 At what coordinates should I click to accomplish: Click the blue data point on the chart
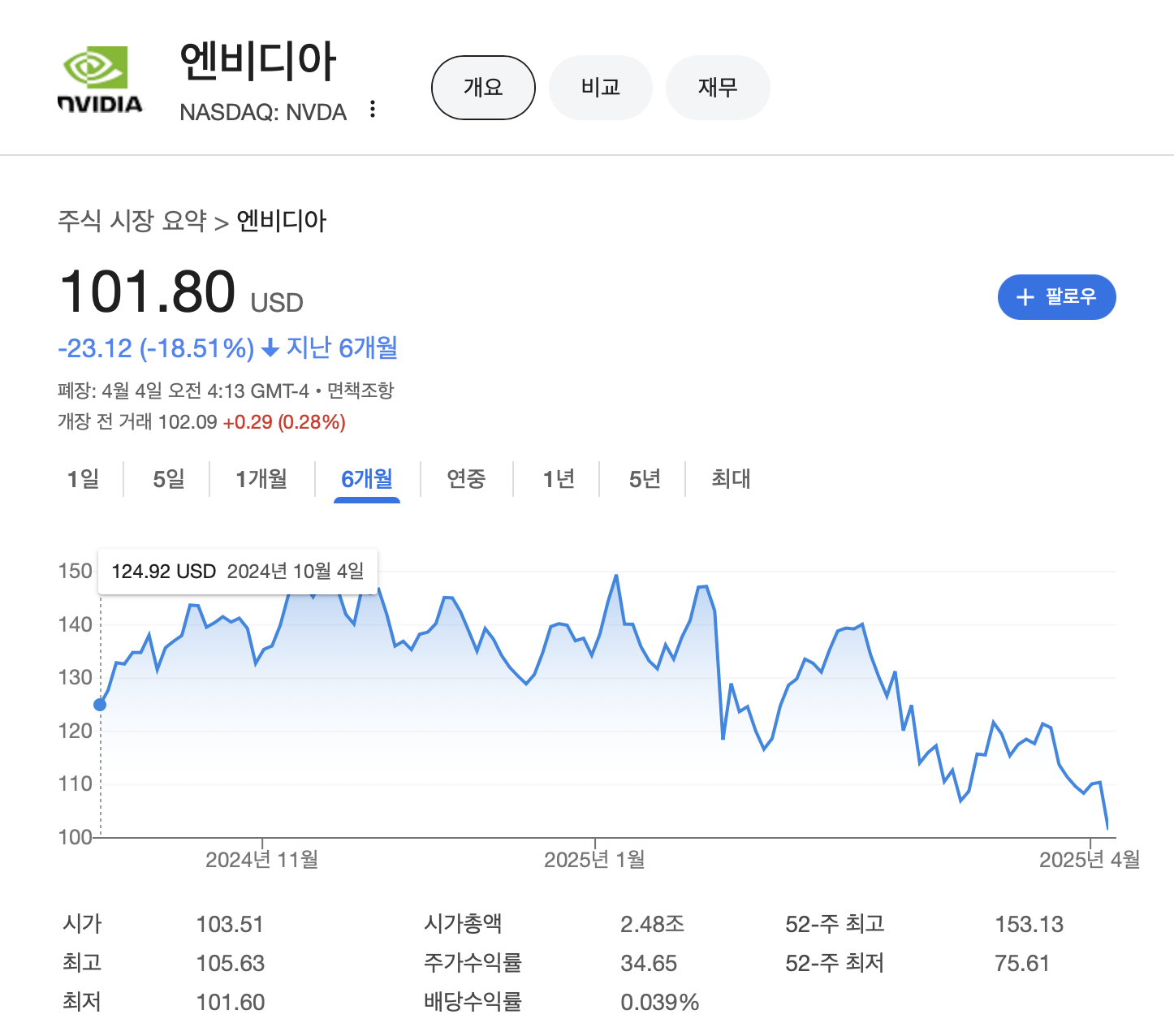point(100,705)
